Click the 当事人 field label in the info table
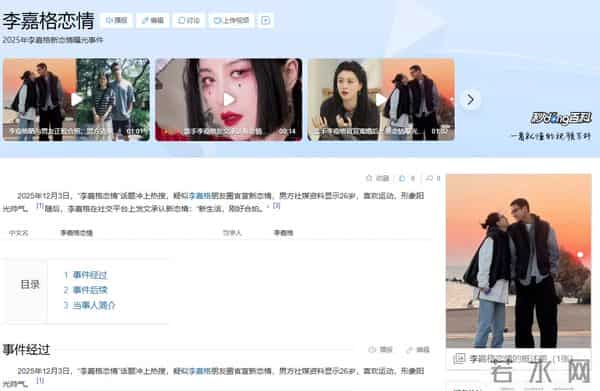600x391 pixels. click(x=232, y=233)
